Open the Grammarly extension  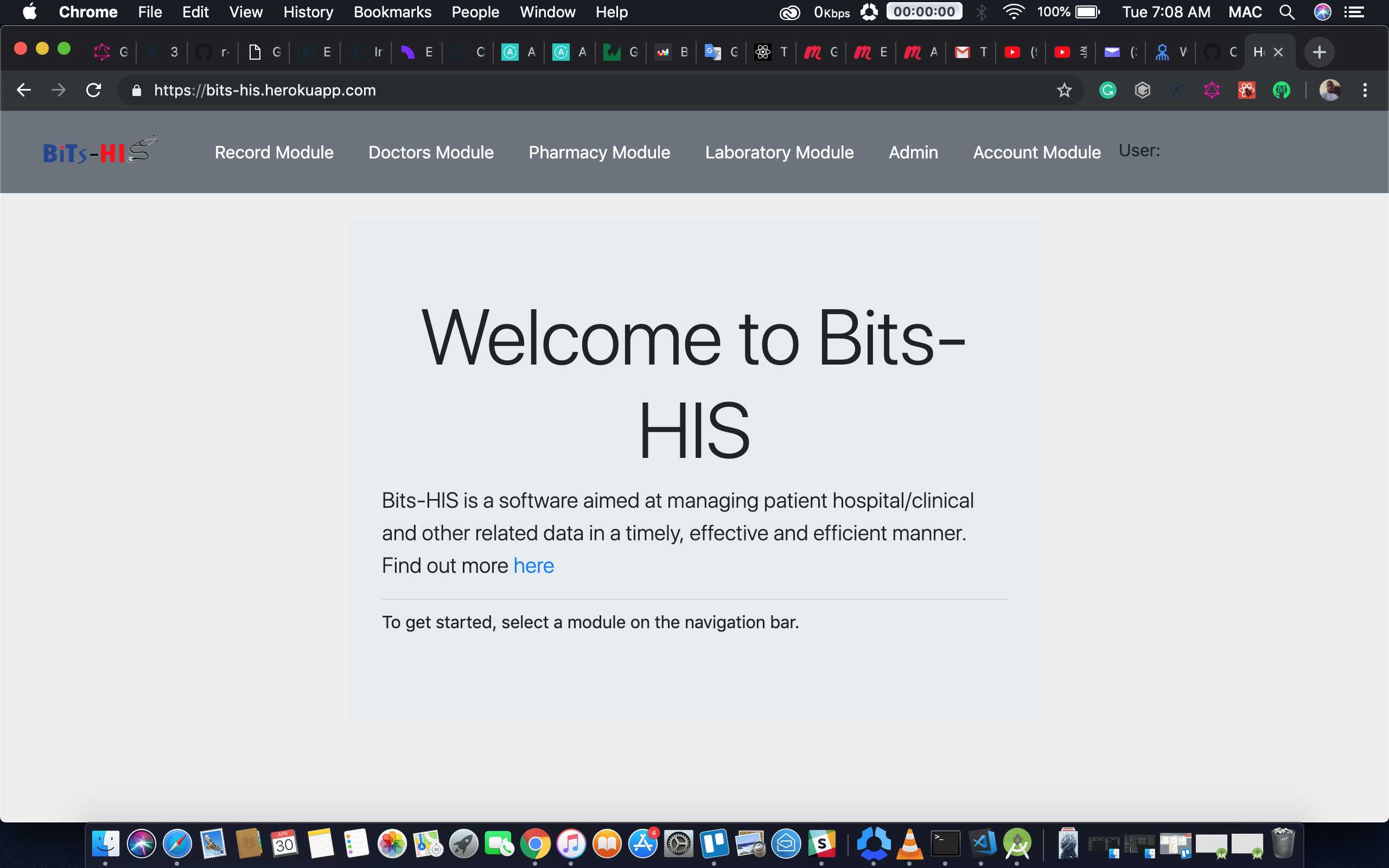point(1107,90)
